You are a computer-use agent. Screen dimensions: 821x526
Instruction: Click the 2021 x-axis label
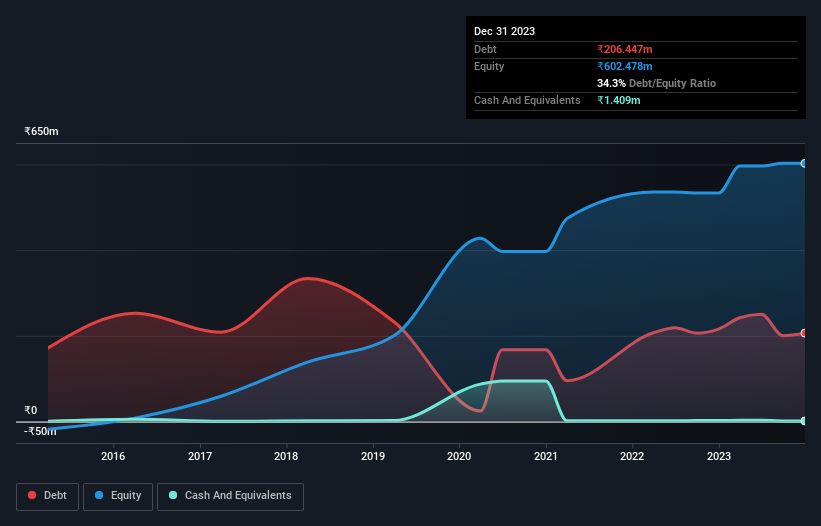[546, 456]
